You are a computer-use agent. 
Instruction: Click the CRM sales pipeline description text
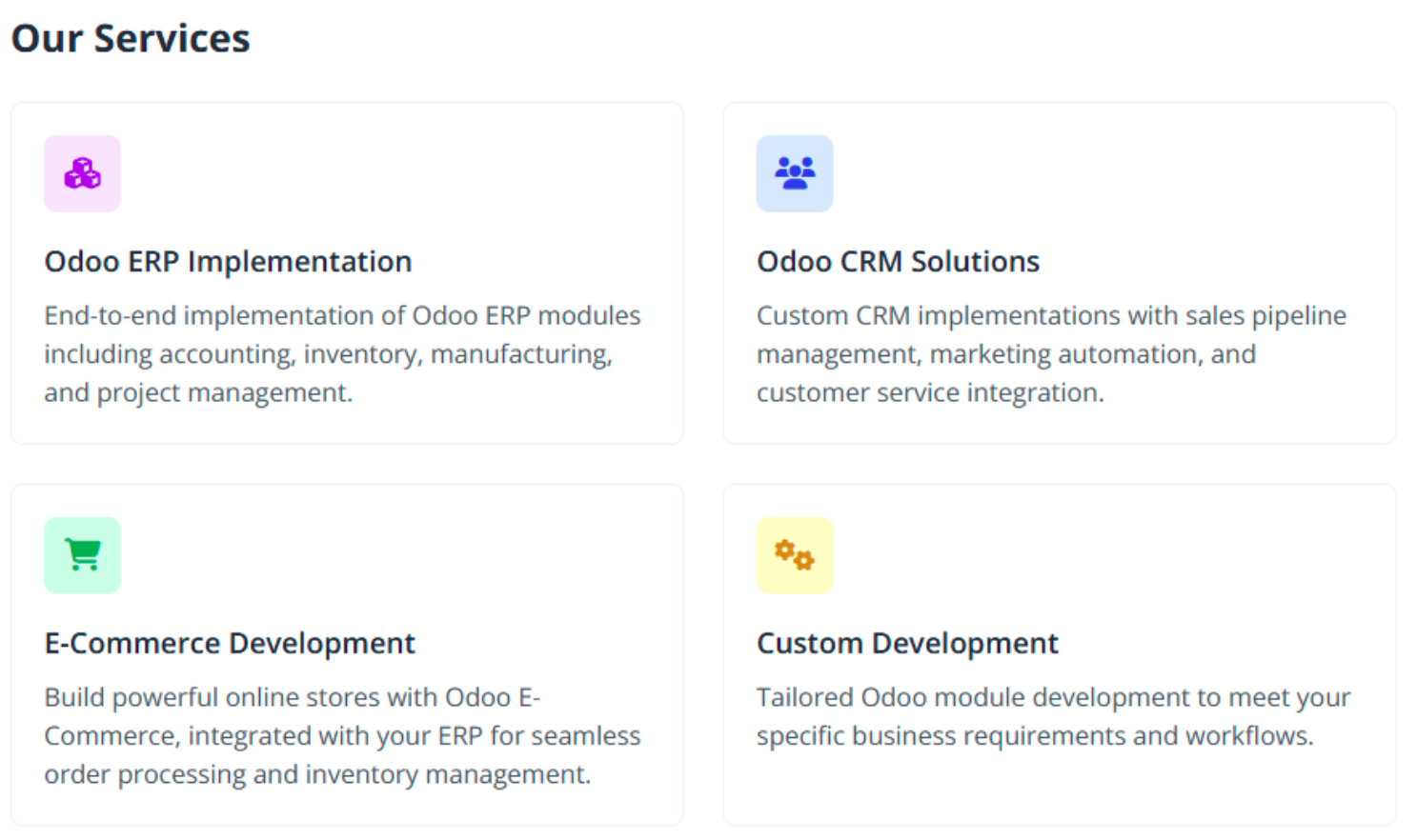(1051, 354)
